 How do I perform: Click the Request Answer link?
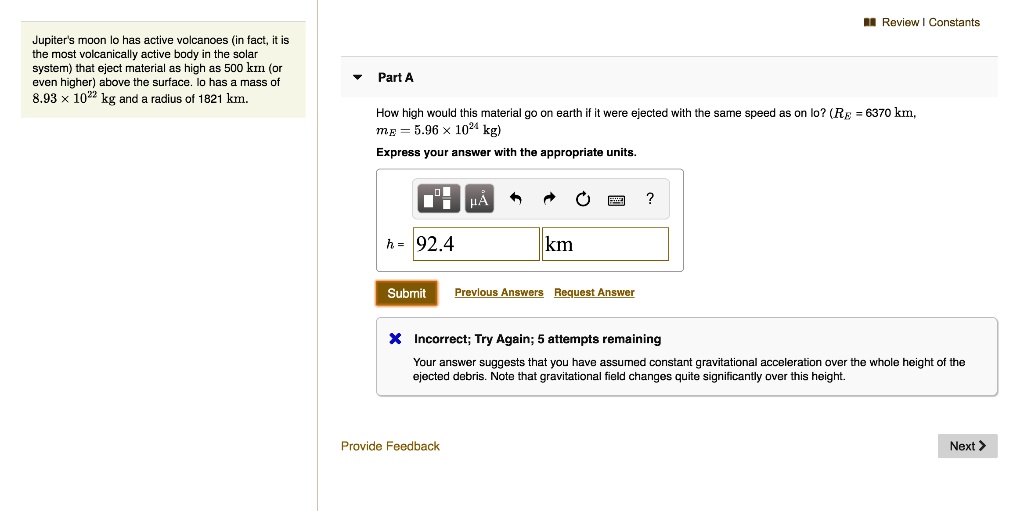[594, 292]
